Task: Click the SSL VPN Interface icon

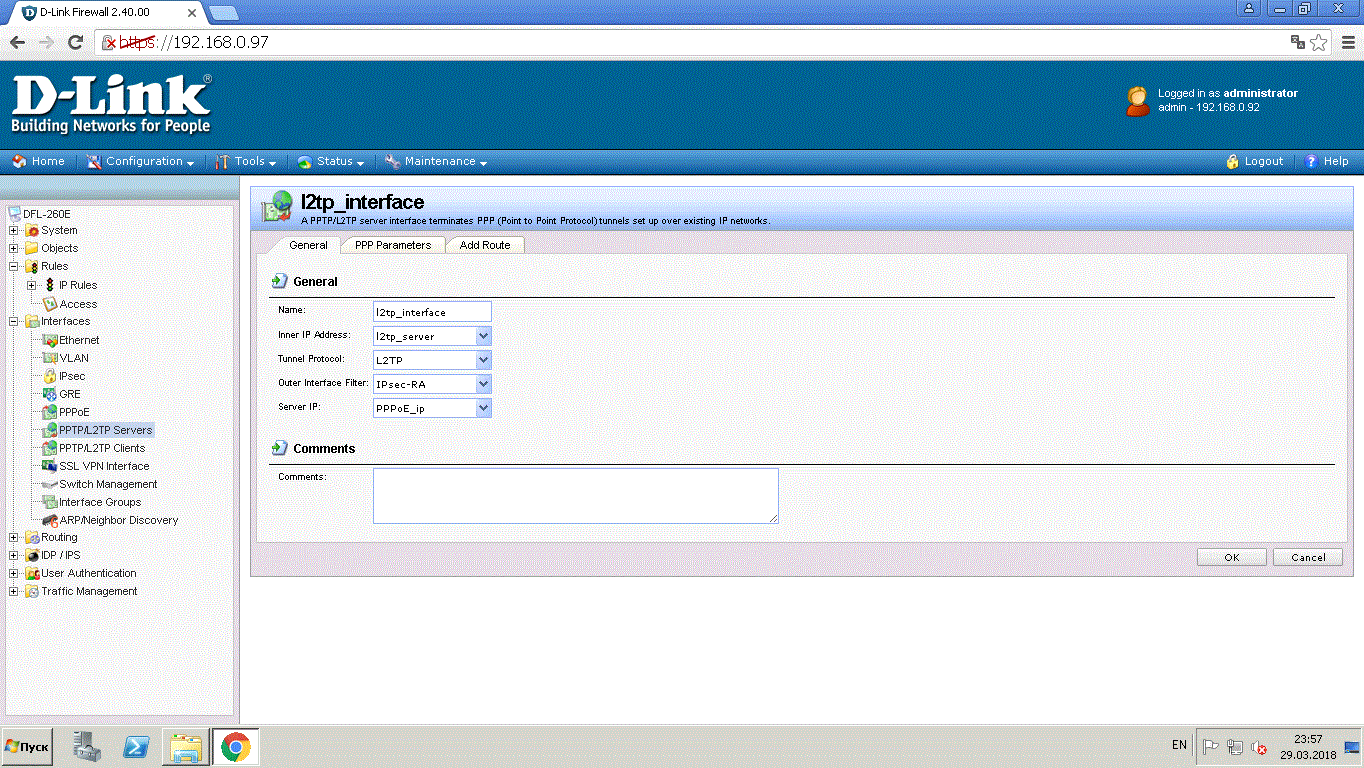Action: click(50, 466)
